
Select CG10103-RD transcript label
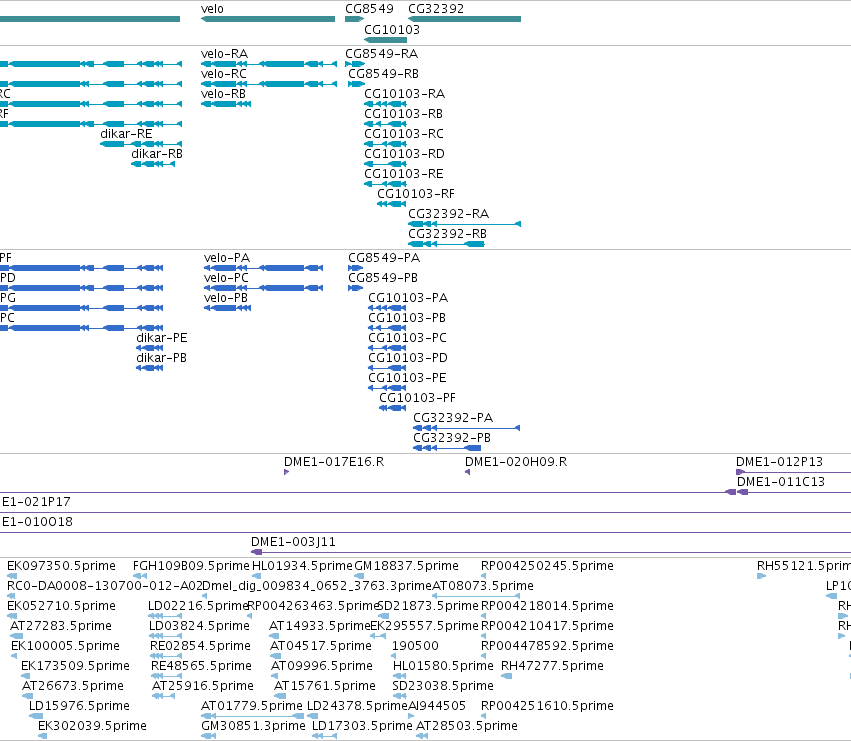coord(404,154)
